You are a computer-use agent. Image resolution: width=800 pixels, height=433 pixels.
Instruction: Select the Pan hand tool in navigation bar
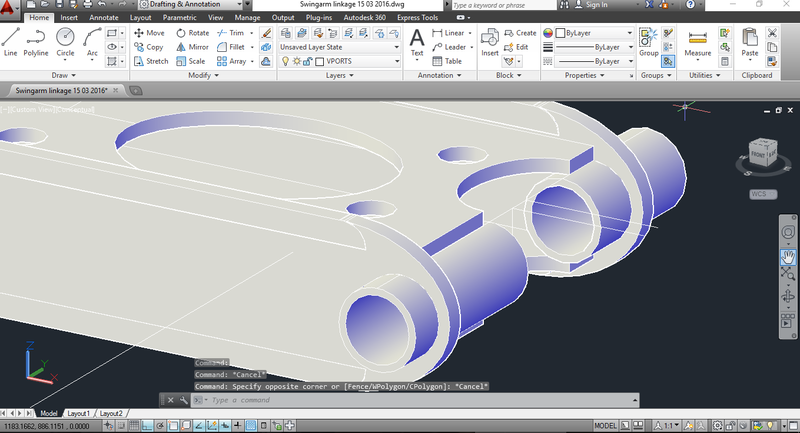click(x=787, y=256)
